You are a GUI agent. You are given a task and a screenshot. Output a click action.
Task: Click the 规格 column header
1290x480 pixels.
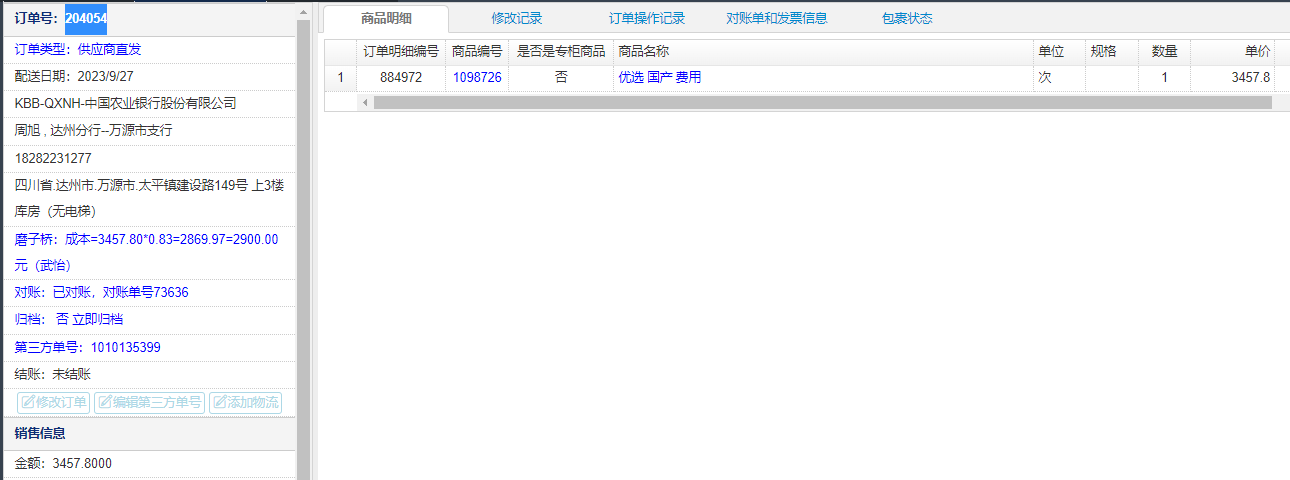[1112, 51]
